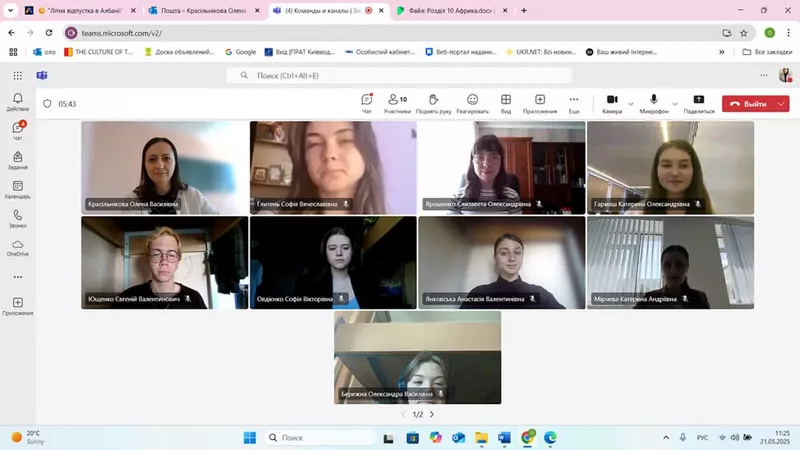Open Все закладки bookmarks folder
Viewport: 800px width, 450px height.
(x=767, y=52)
